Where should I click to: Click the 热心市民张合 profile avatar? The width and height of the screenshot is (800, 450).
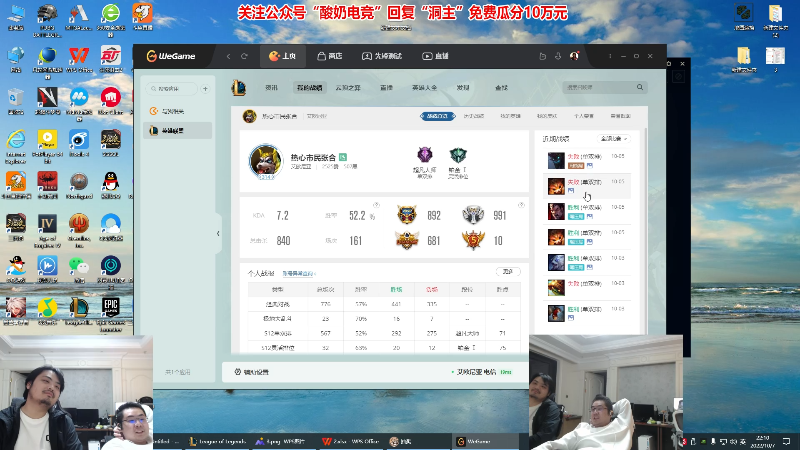(x=265, y=162)
